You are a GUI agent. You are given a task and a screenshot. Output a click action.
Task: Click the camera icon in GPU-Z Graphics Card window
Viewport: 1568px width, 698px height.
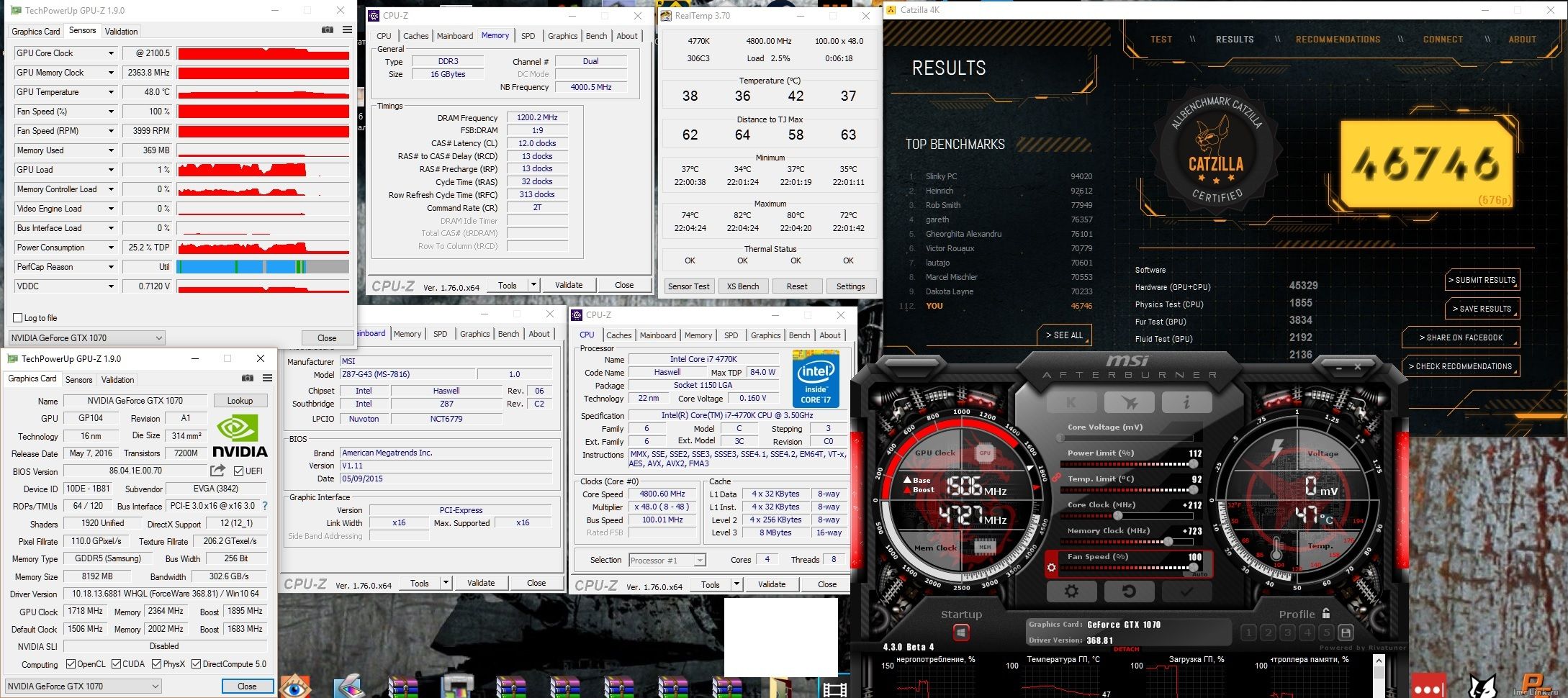pos(247,379)
